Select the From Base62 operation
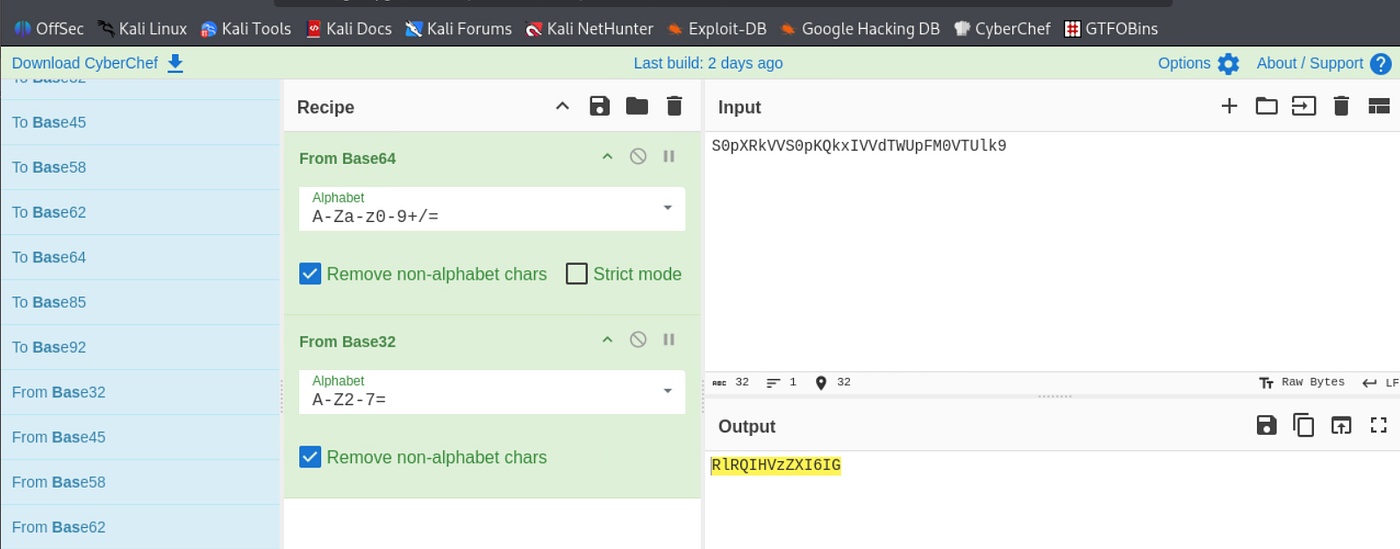 click(x=140, y=527)
